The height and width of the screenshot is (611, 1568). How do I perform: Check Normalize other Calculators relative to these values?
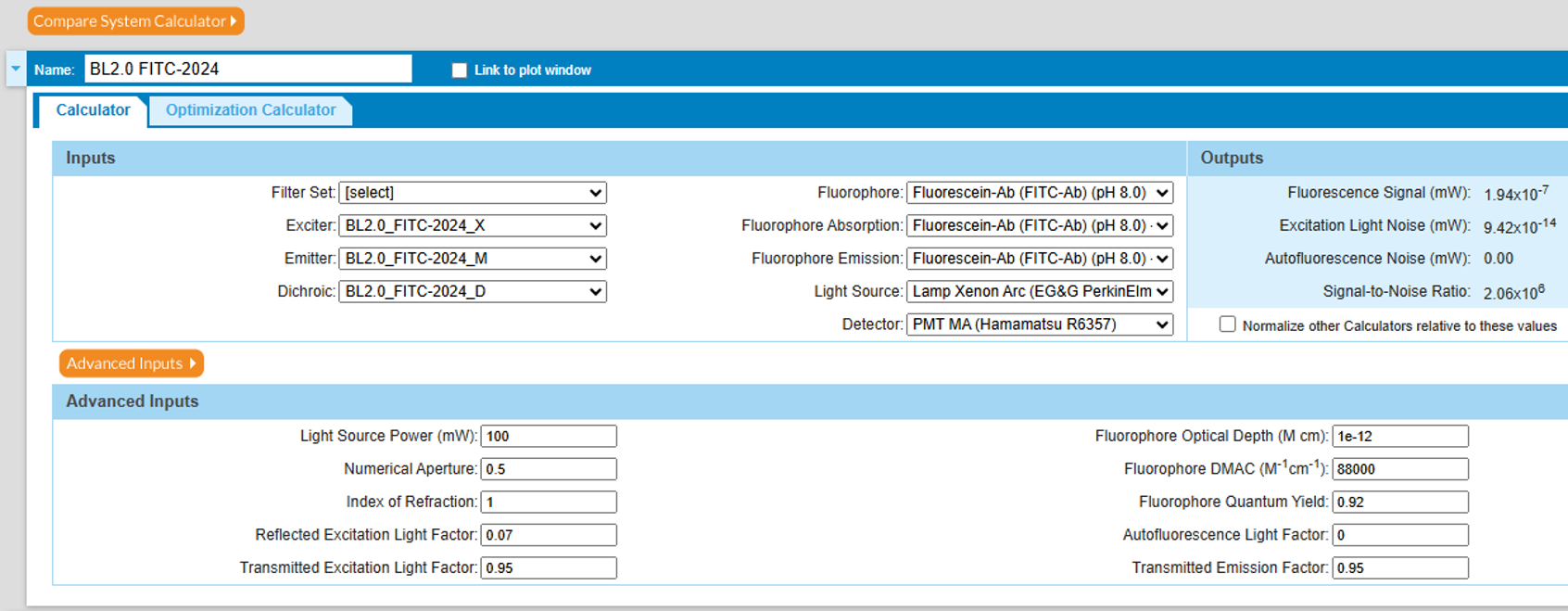(1227, 325)
